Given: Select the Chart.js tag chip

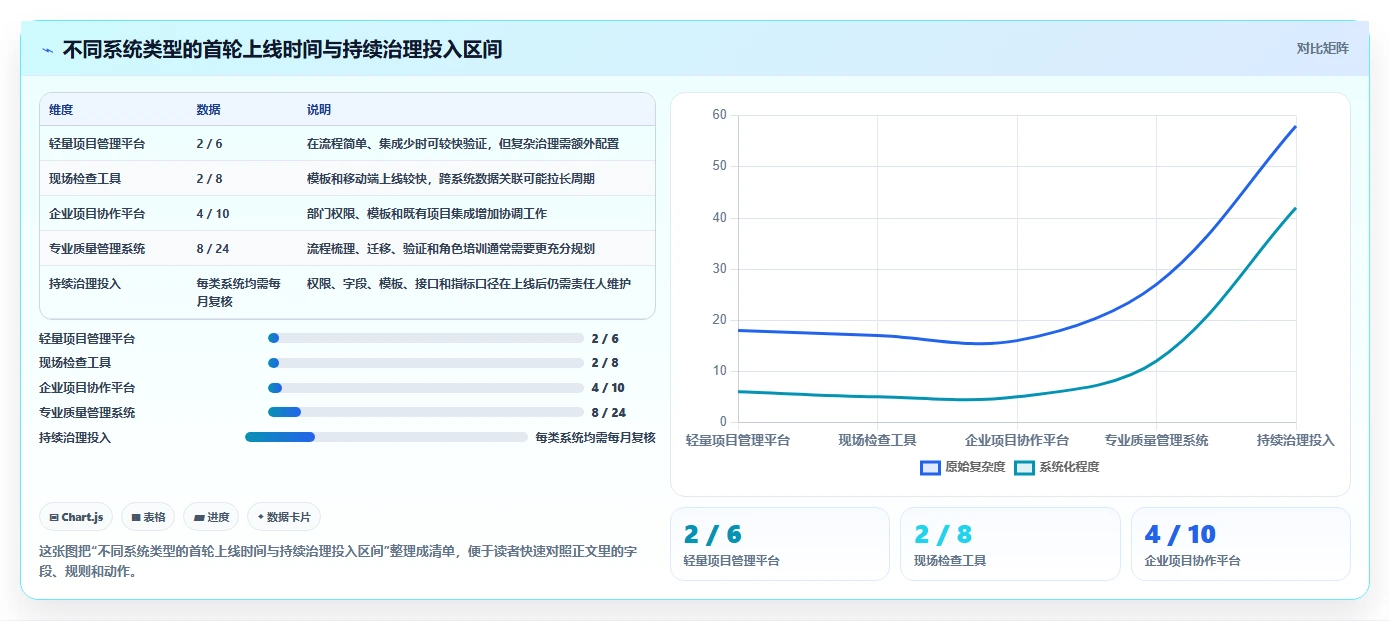Looking at the screenshot, I should click(x=77, y=517).
